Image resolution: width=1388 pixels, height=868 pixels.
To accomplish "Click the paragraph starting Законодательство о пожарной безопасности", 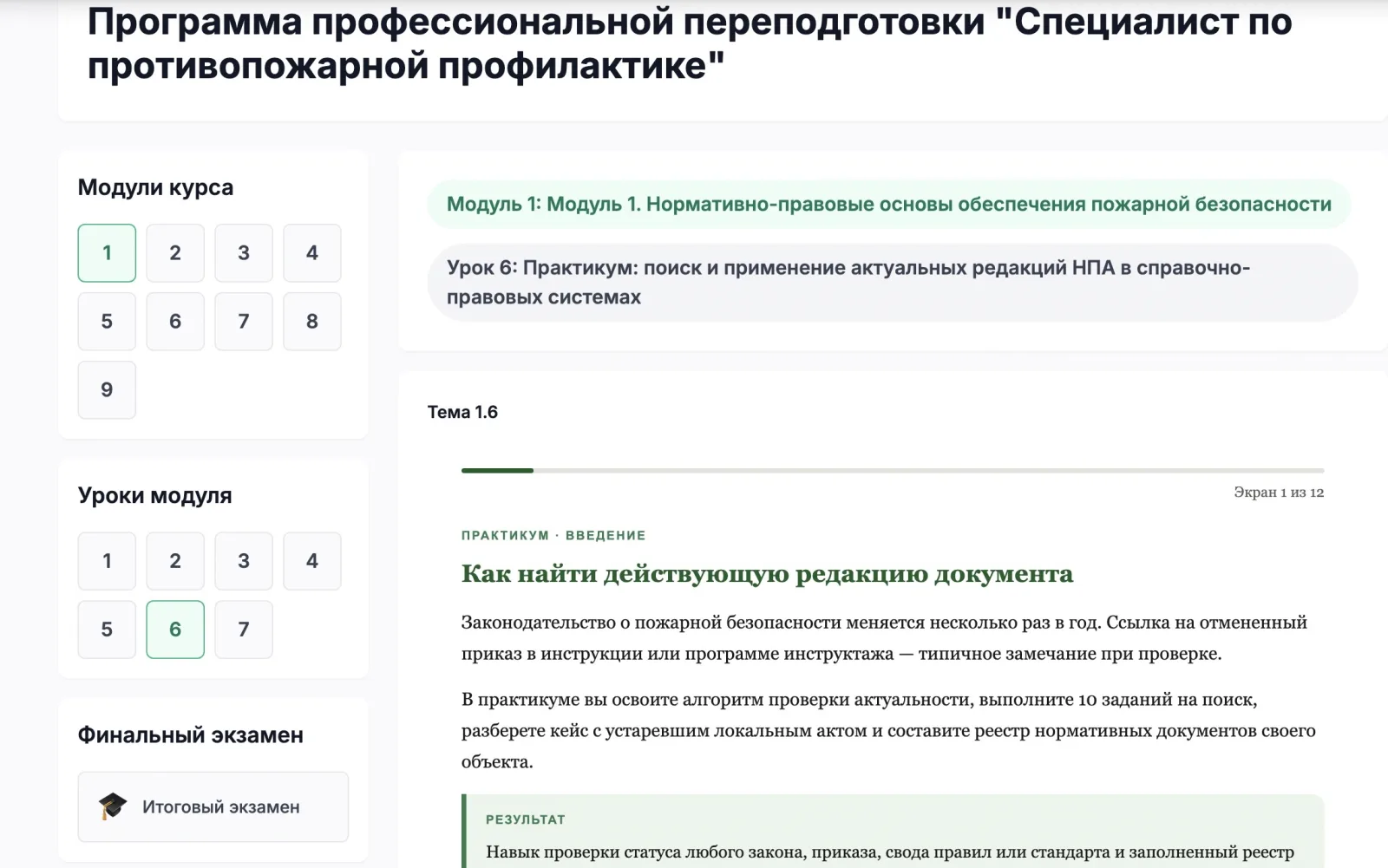I will point(884,638).
